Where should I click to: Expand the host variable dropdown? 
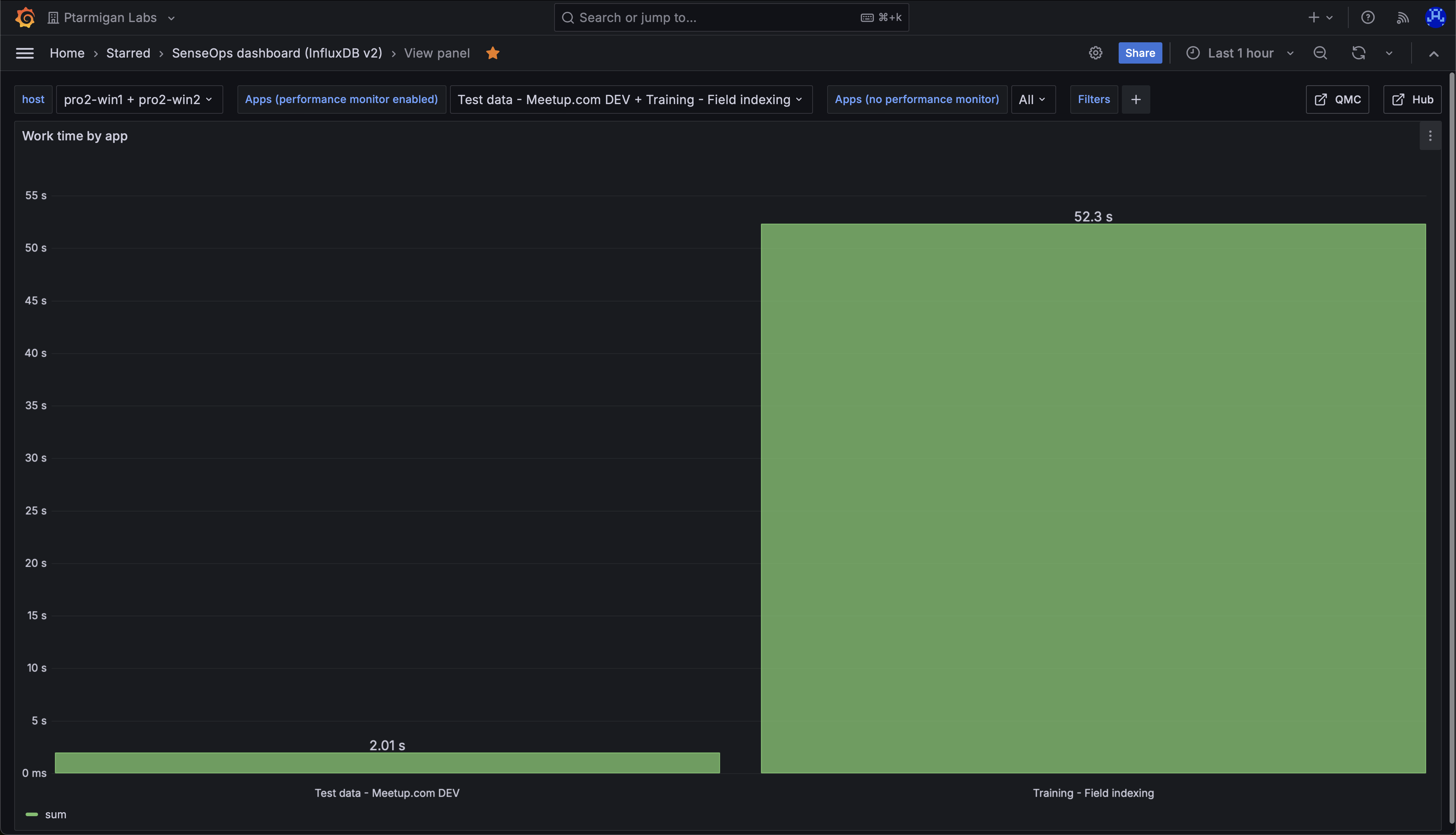(139, 100)
